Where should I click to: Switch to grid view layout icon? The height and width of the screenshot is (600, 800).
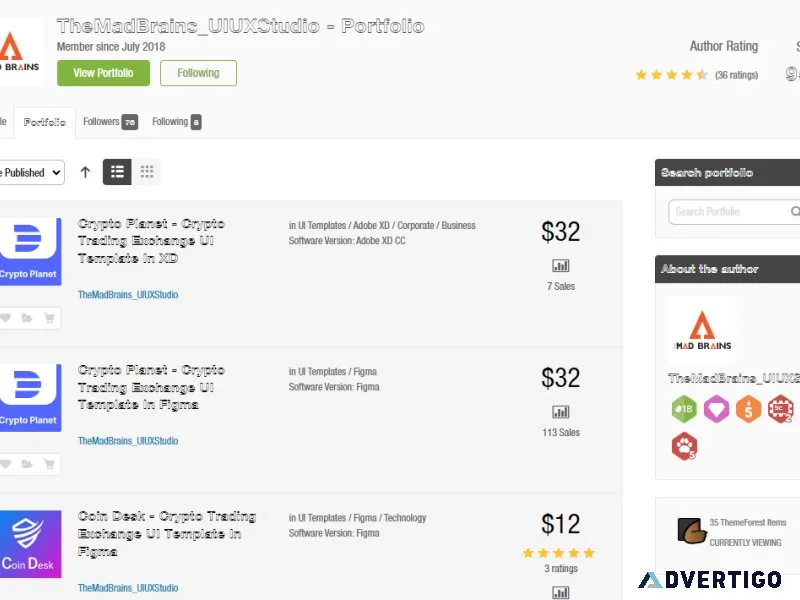pos(146,172)
